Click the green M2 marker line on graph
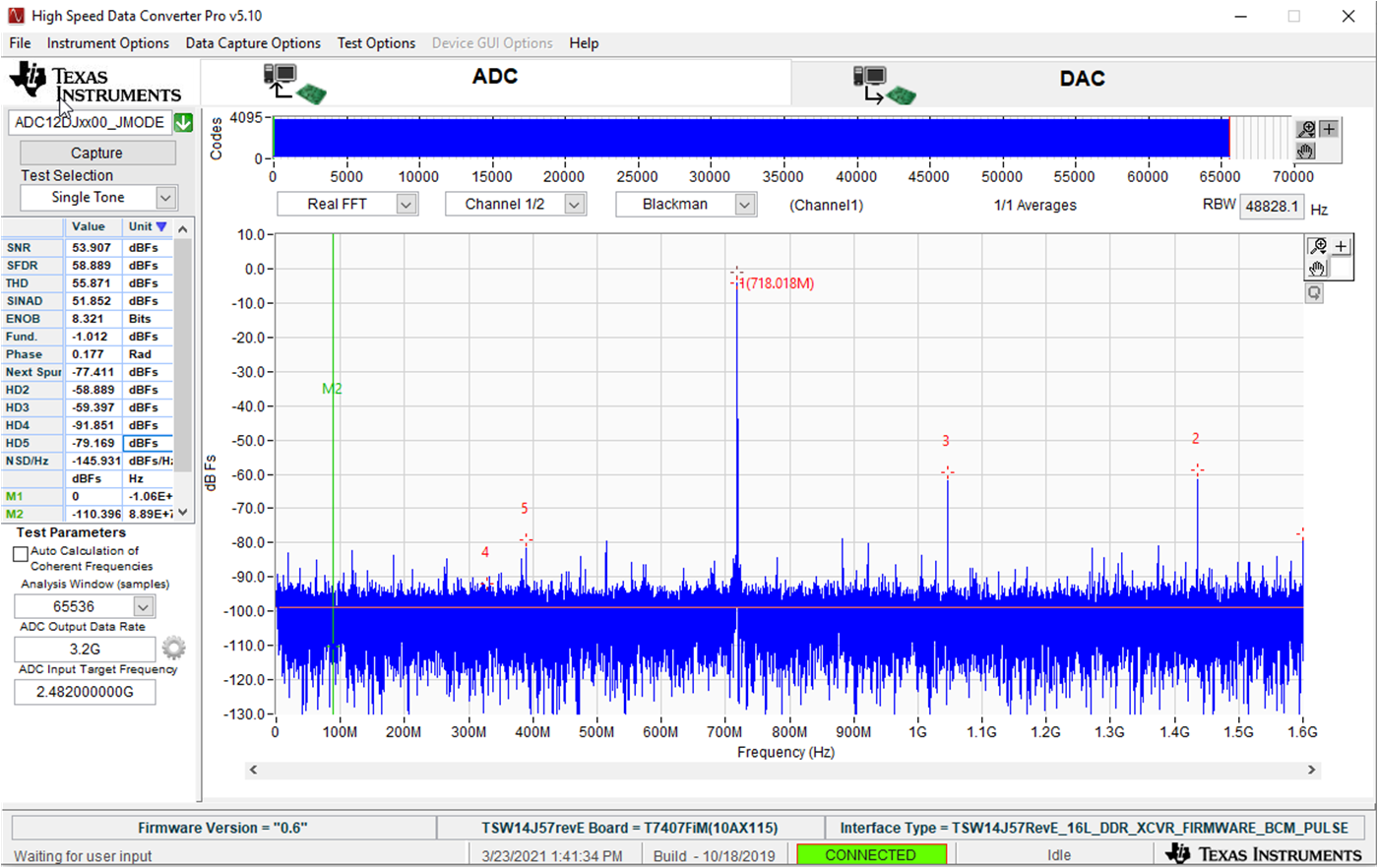 coord(333,472)
